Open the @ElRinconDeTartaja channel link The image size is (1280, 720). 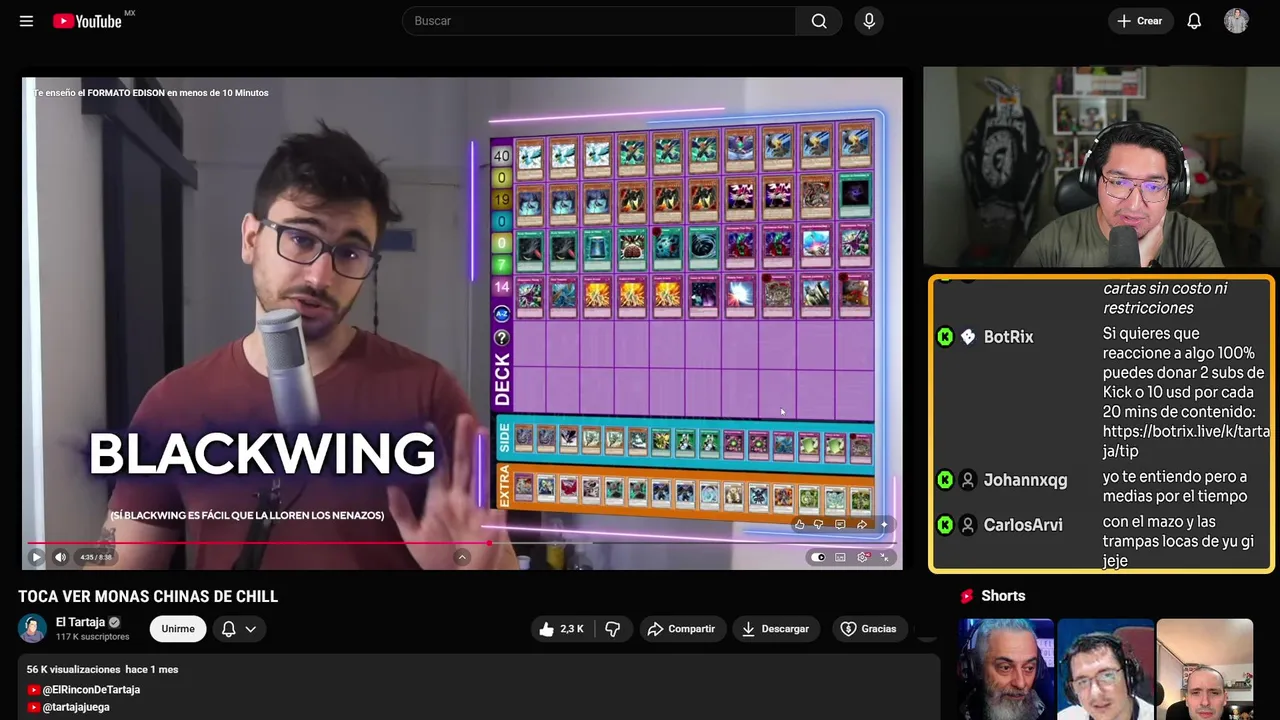pos(91,689)
